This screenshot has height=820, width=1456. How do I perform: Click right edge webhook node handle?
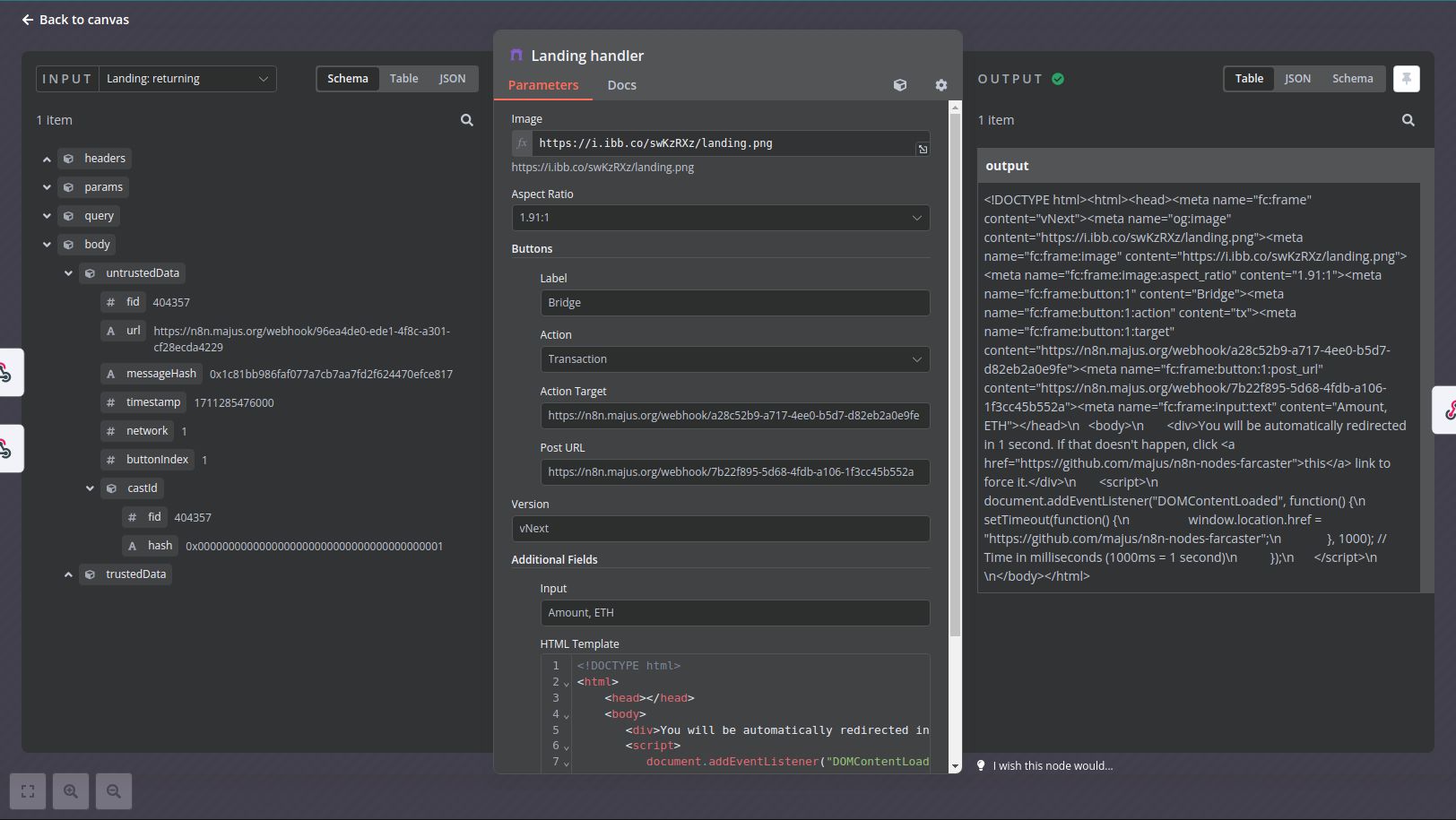[x=1446, y=410]
